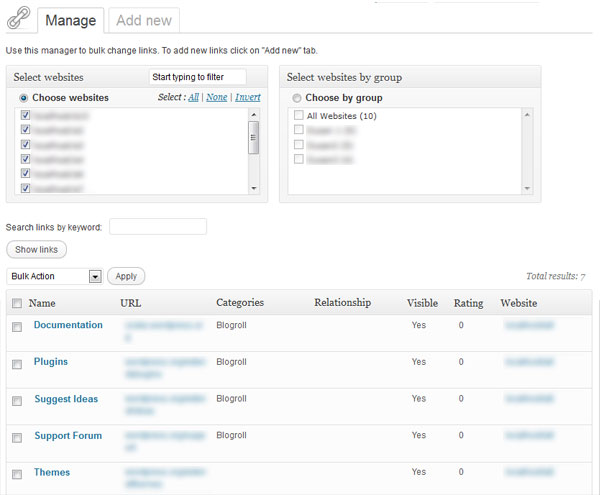
Task: Click the None selection link
Action: click(216, 97)
